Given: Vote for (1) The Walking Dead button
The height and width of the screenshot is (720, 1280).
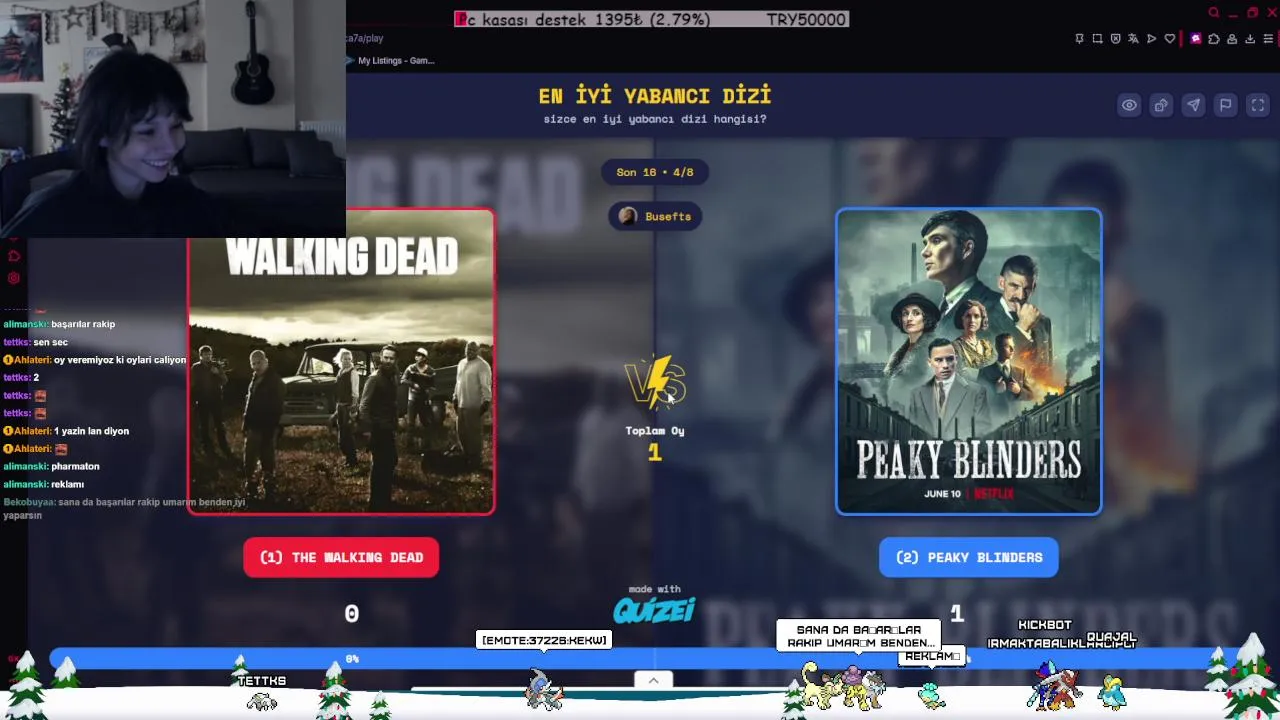Looking at the screenshot, I should click(x=341, y=557).
